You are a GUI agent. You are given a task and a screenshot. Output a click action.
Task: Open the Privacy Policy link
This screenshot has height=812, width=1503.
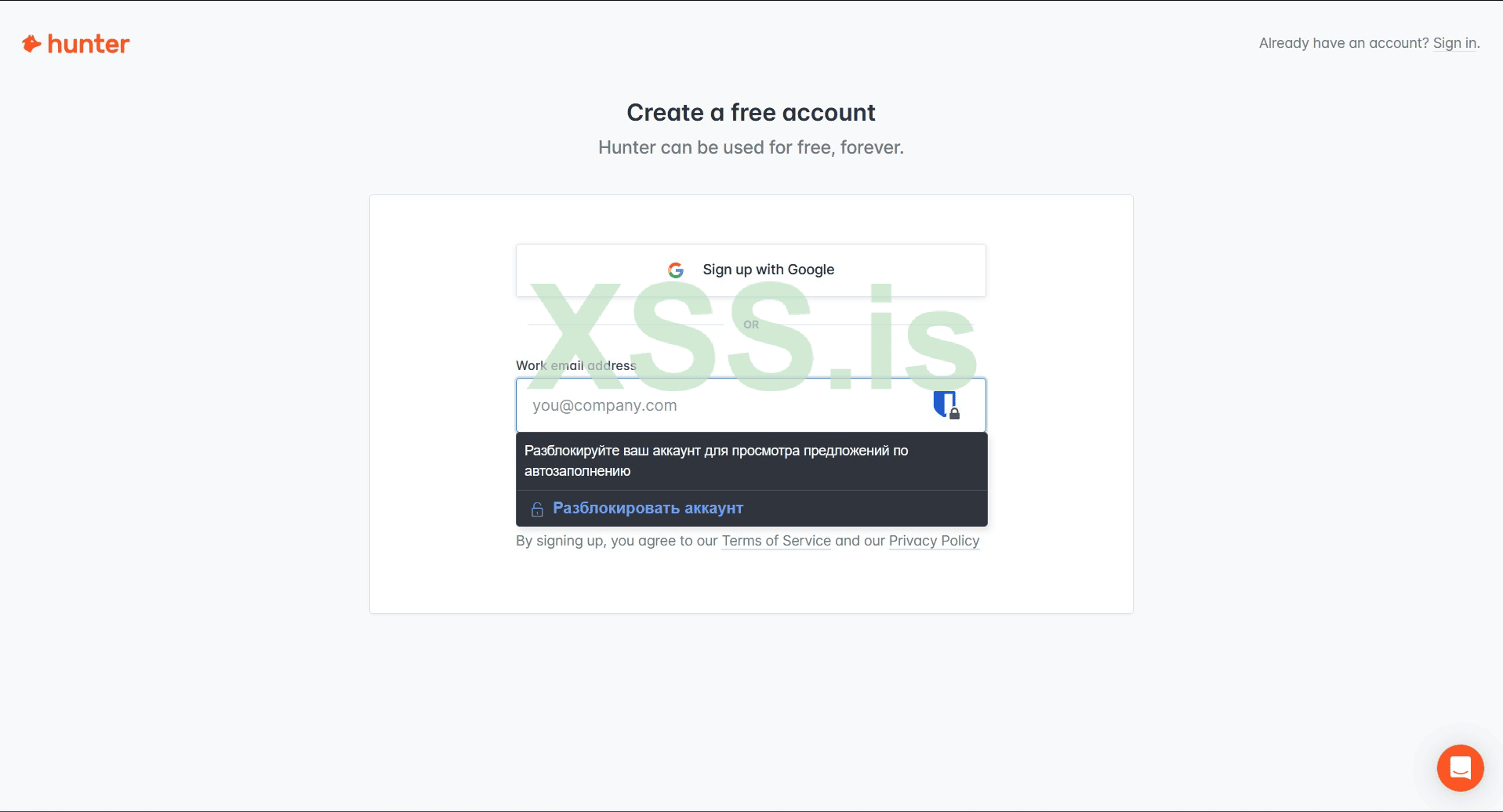click(x=934, y=541)
